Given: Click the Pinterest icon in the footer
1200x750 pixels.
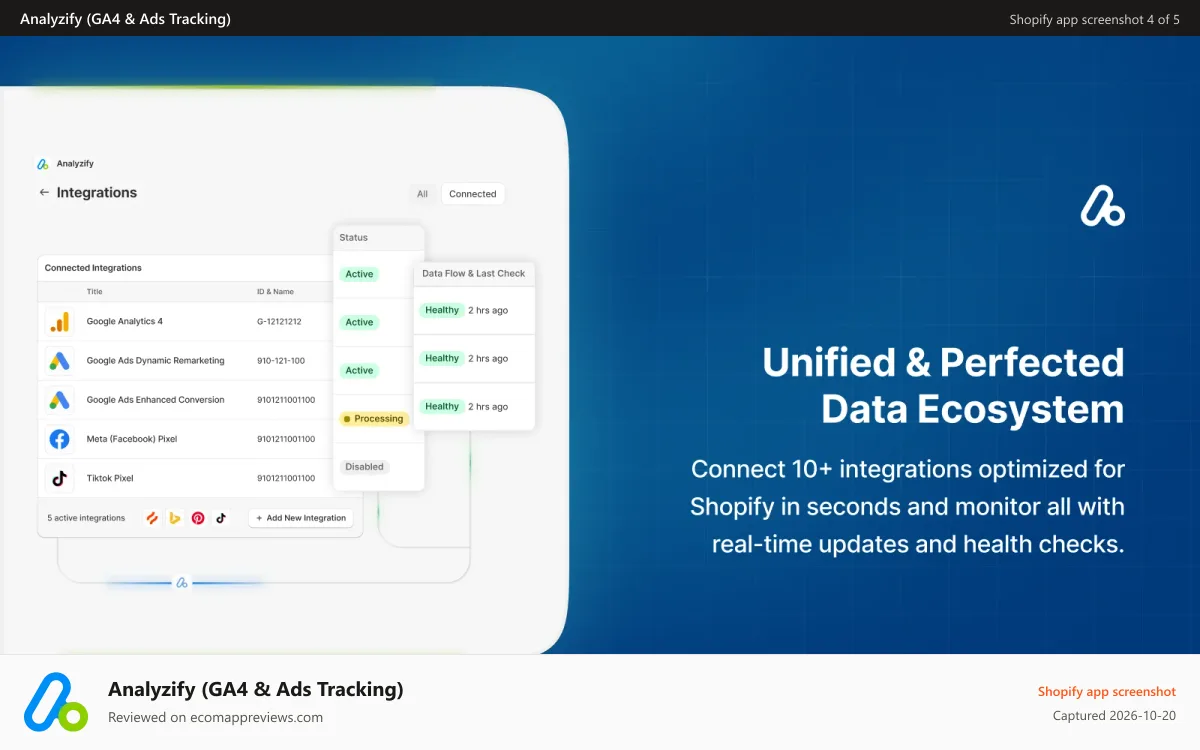Looking at the screenshot, I should point(198,518).
